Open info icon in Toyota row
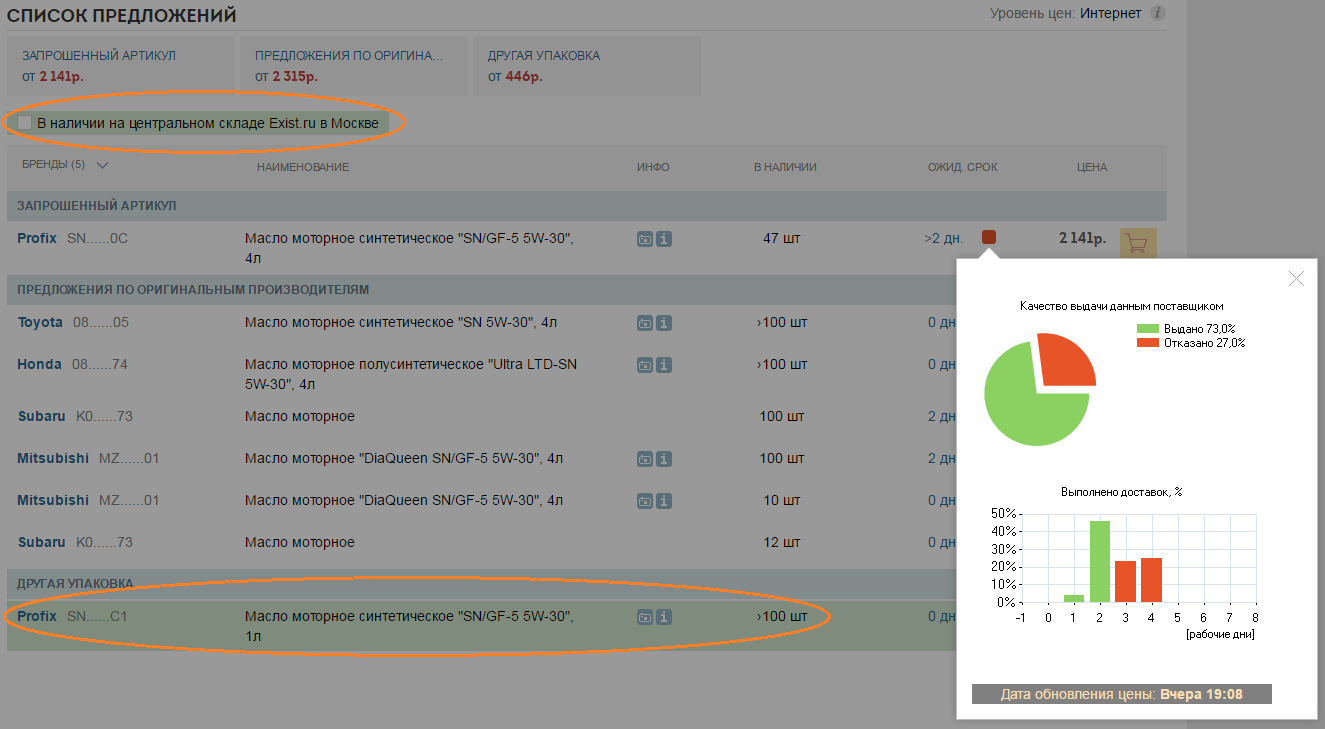The height and width of the screenshot is (729, 1325). point(664,323)
